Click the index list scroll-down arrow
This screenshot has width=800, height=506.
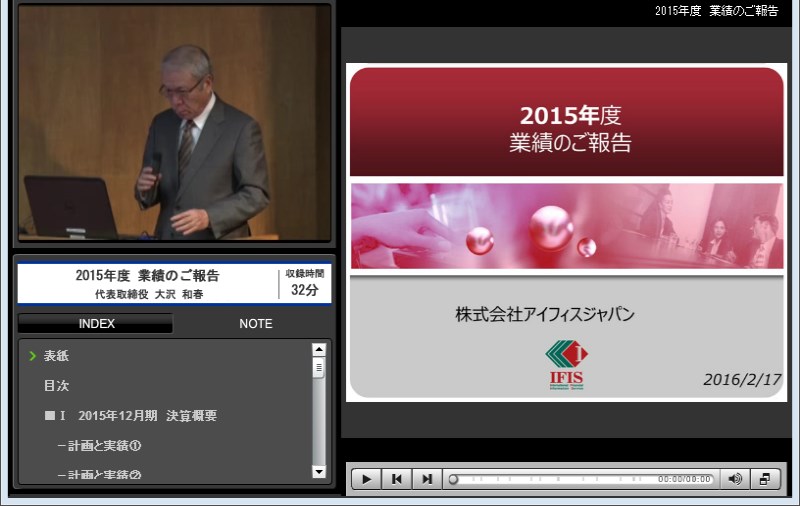[x=319, y=471]
